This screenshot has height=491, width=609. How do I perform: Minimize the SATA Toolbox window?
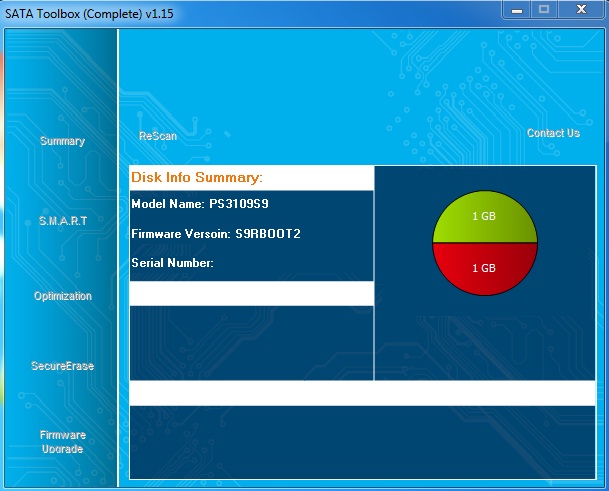click(517, 10)
